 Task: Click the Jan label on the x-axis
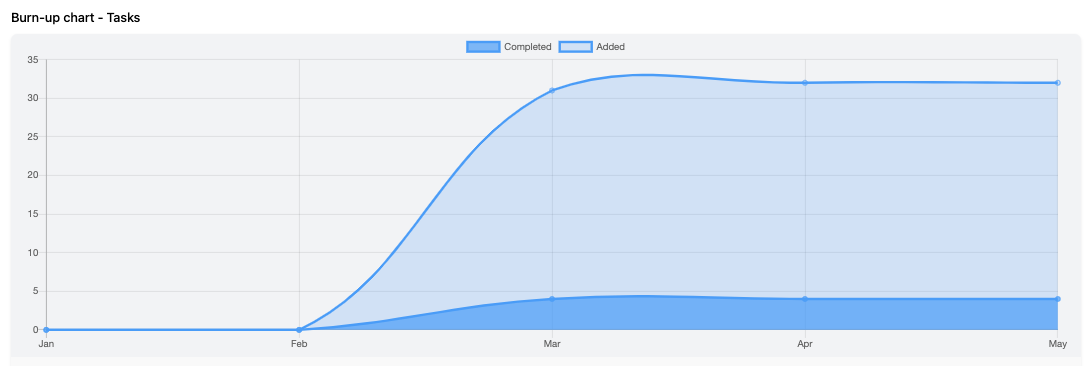[46, 343]
